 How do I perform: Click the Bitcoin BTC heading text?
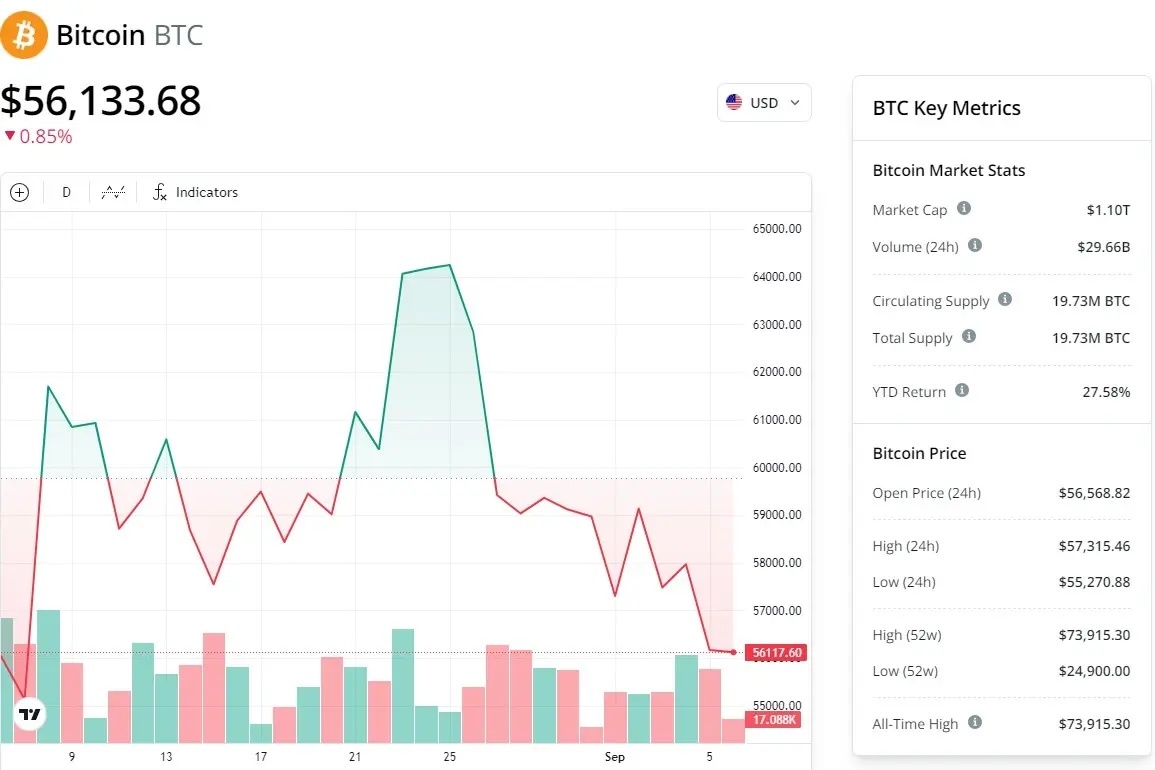pos(129,36)
